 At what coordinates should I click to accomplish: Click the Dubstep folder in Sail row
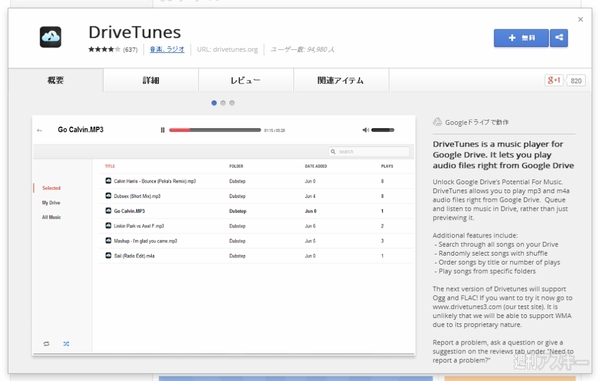237,256
